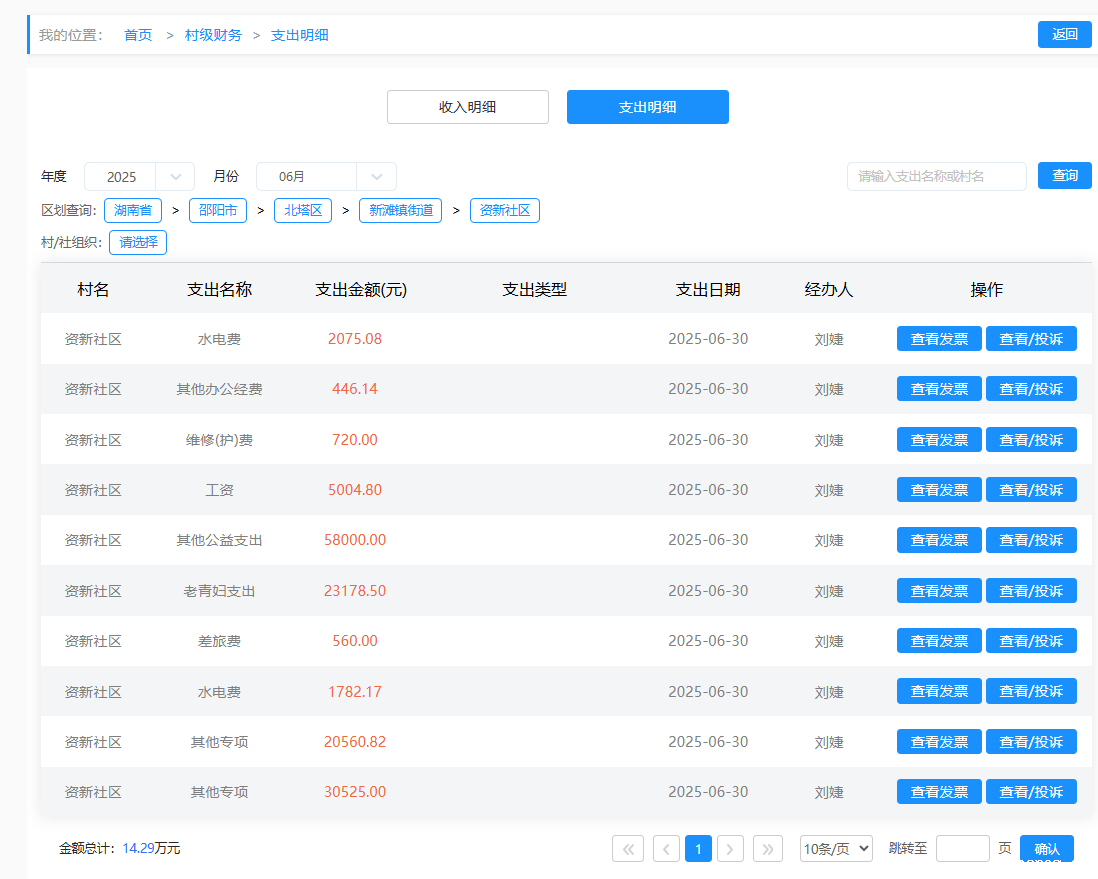The width and height of the screenshot is (1098, 879).
Task: Click the next page arrow
Action: (730, 849)
